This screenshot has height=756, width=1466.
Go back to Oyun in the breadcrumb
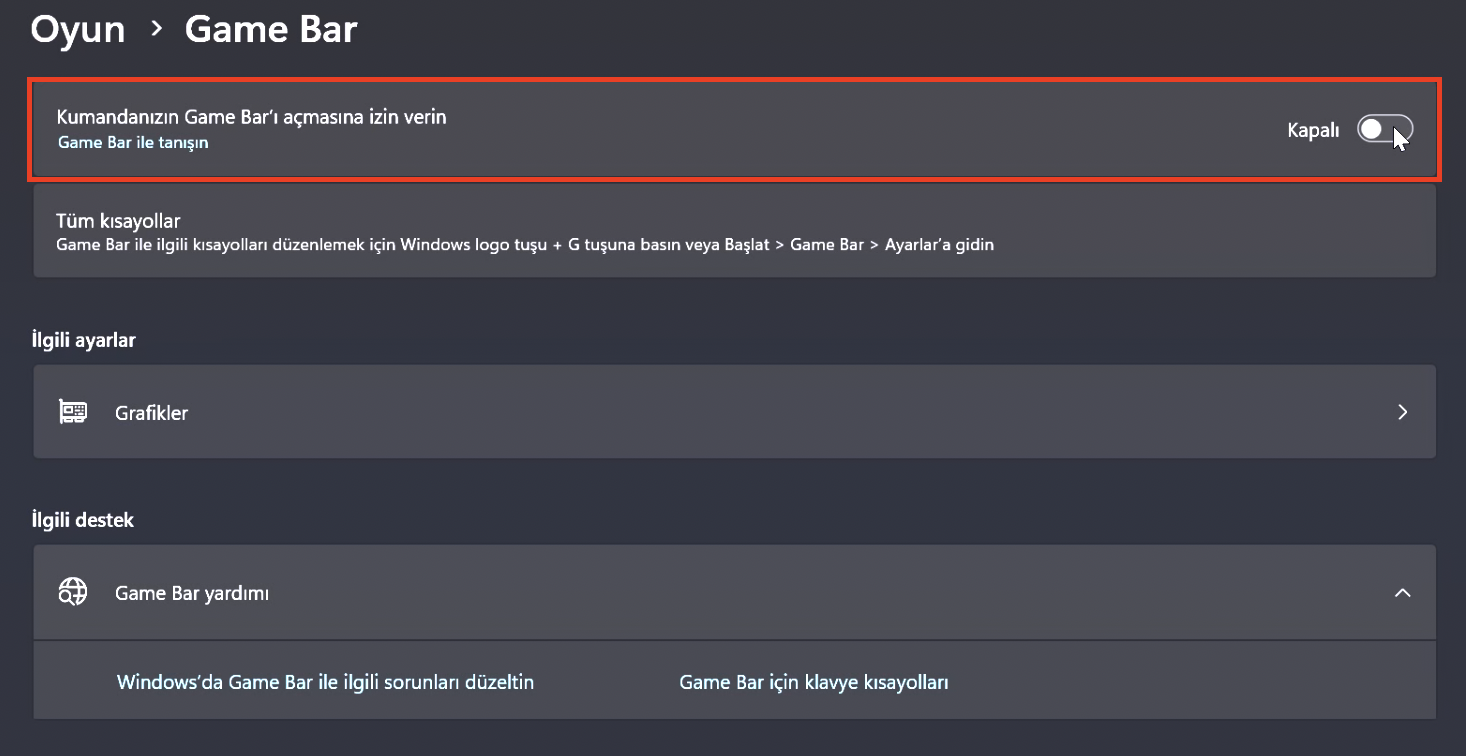click(x=78, y=29)
